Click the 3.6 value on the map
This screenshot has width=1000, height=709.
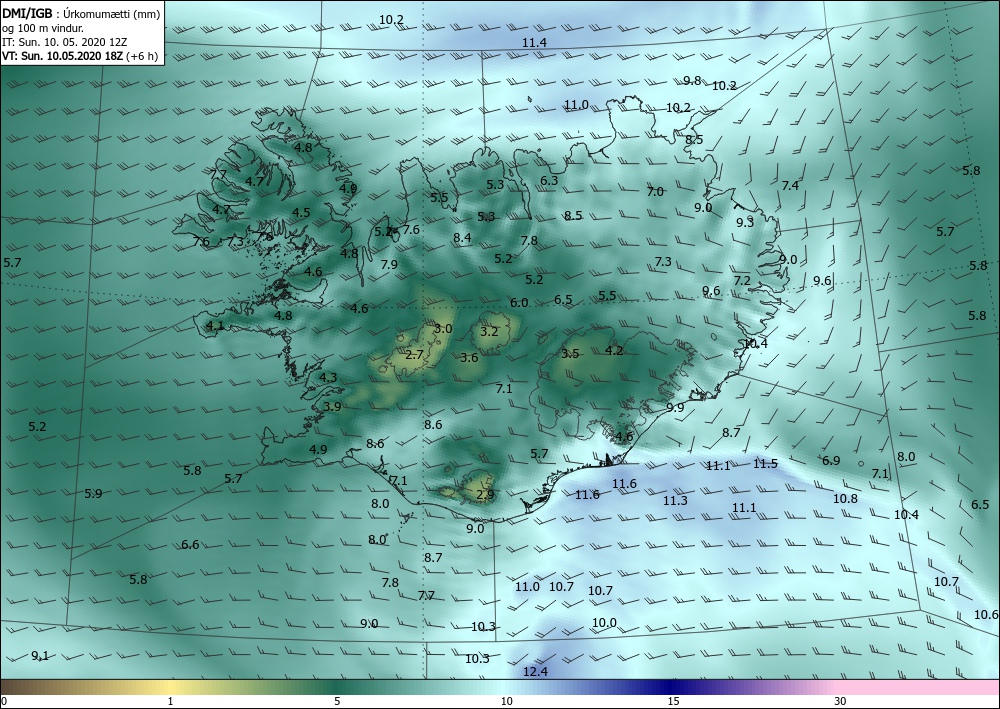469,358
